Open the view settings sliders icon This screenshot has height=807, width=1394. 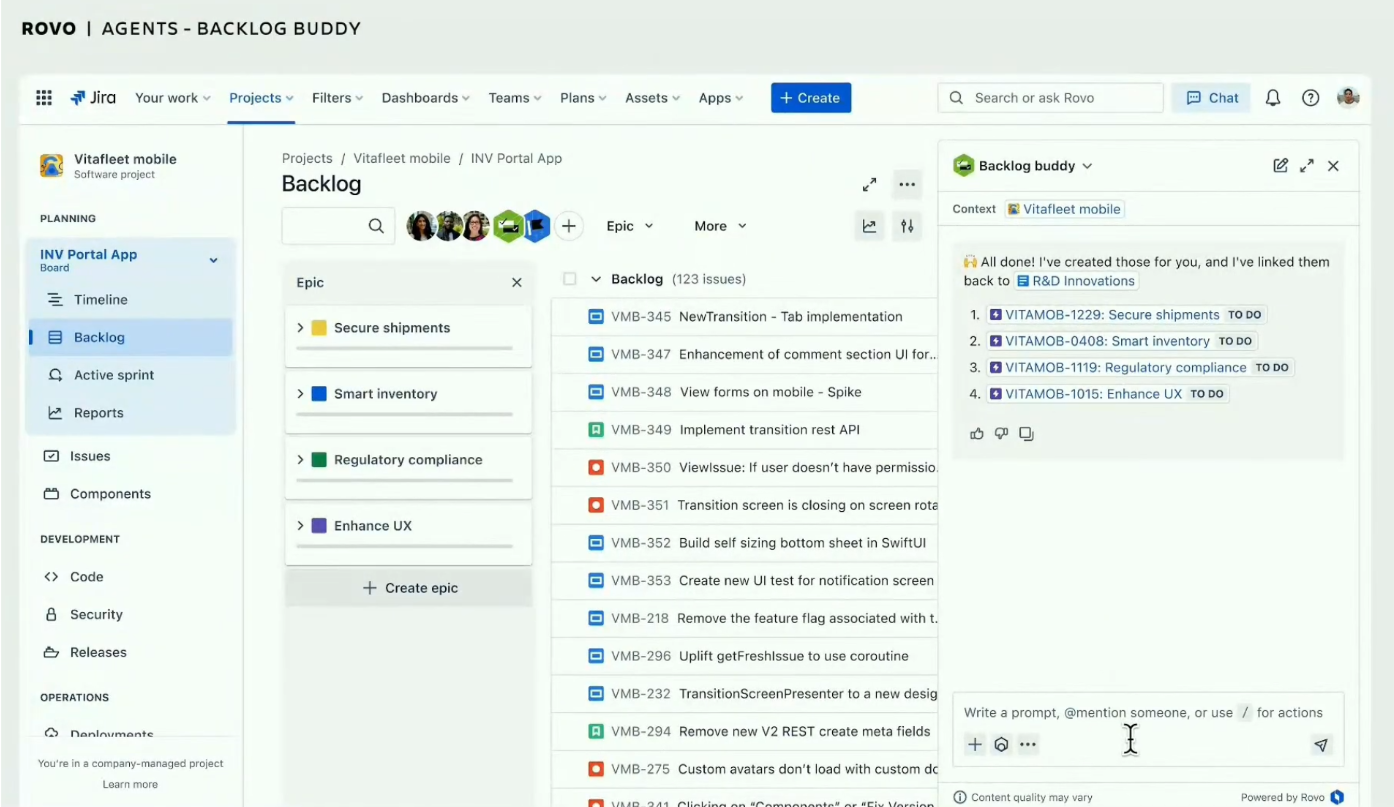point(907,226)
